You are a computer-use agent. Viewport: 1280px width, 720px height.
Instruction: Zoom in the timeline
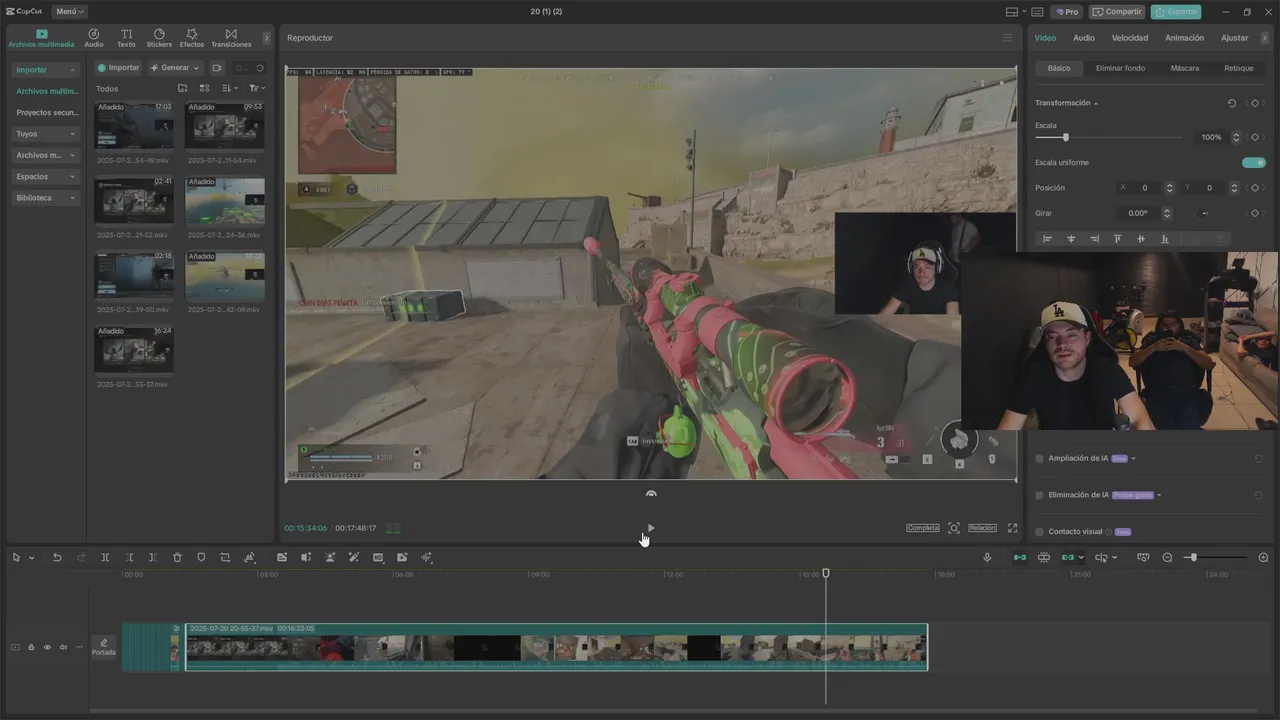click(1263, 558)
